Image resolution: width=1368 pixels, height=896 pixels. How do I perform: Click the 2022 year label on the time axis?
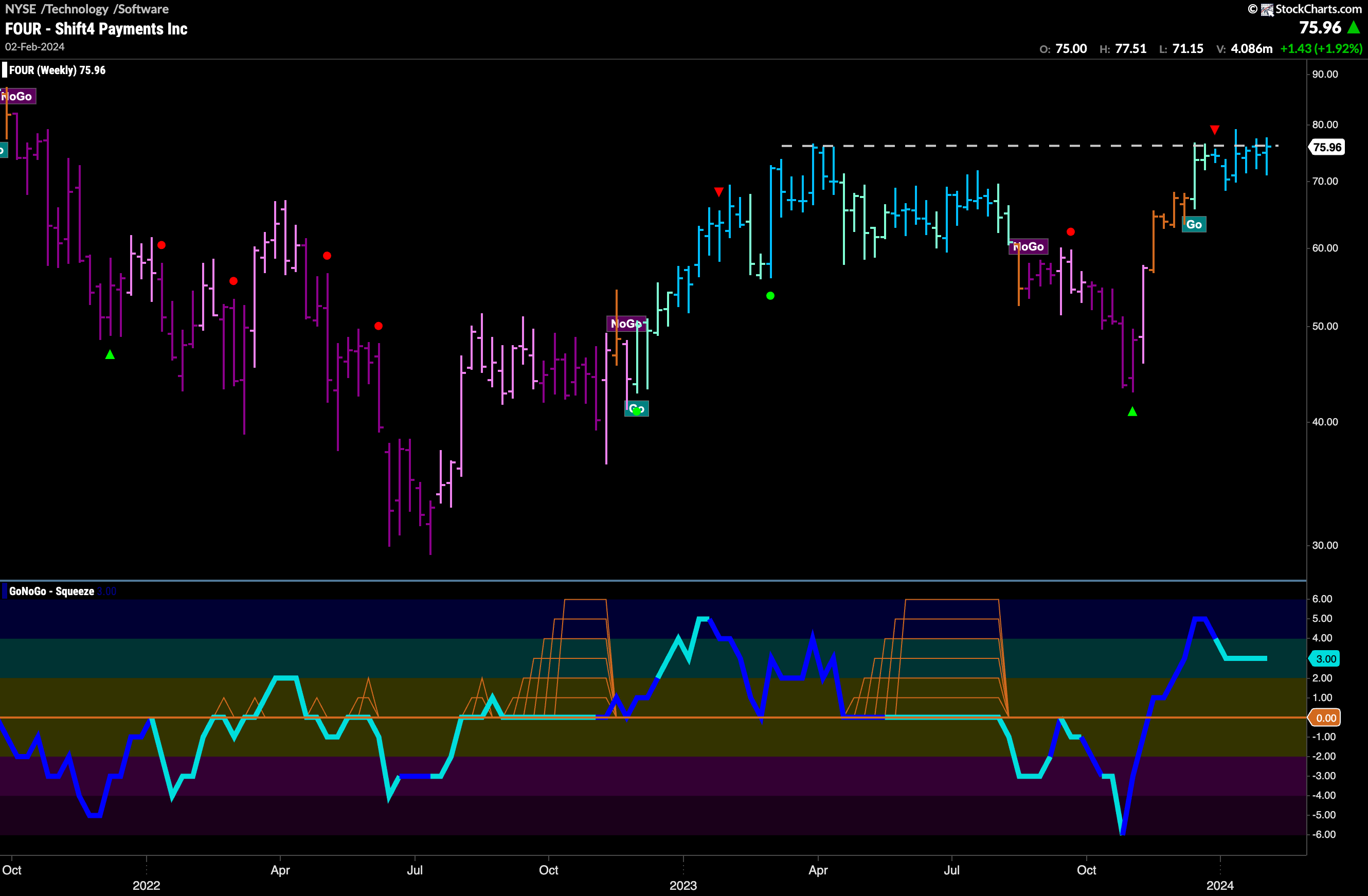coord(146,886)
